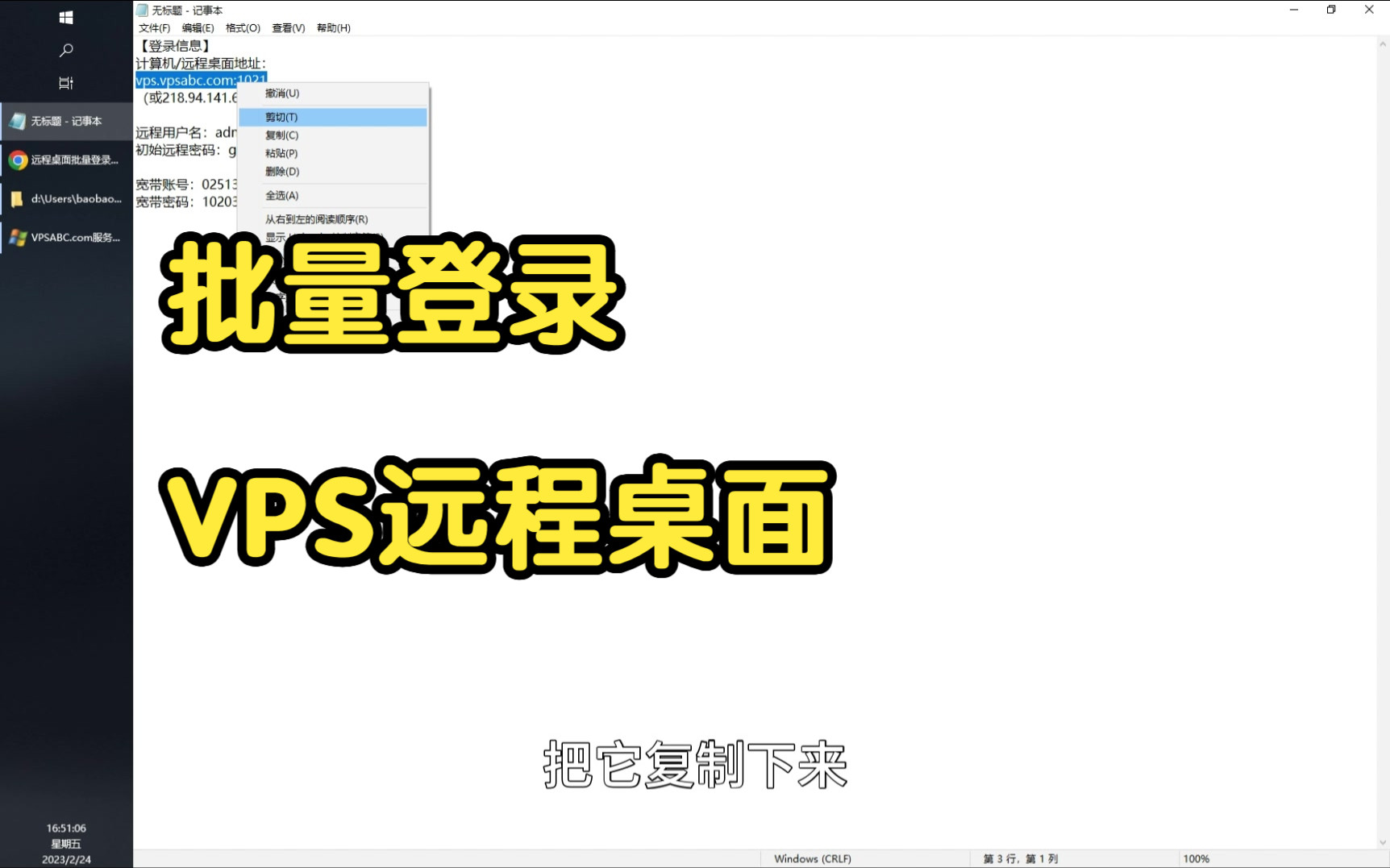
Task: Click 撤销(U) in the context menu
Action: 281,93
